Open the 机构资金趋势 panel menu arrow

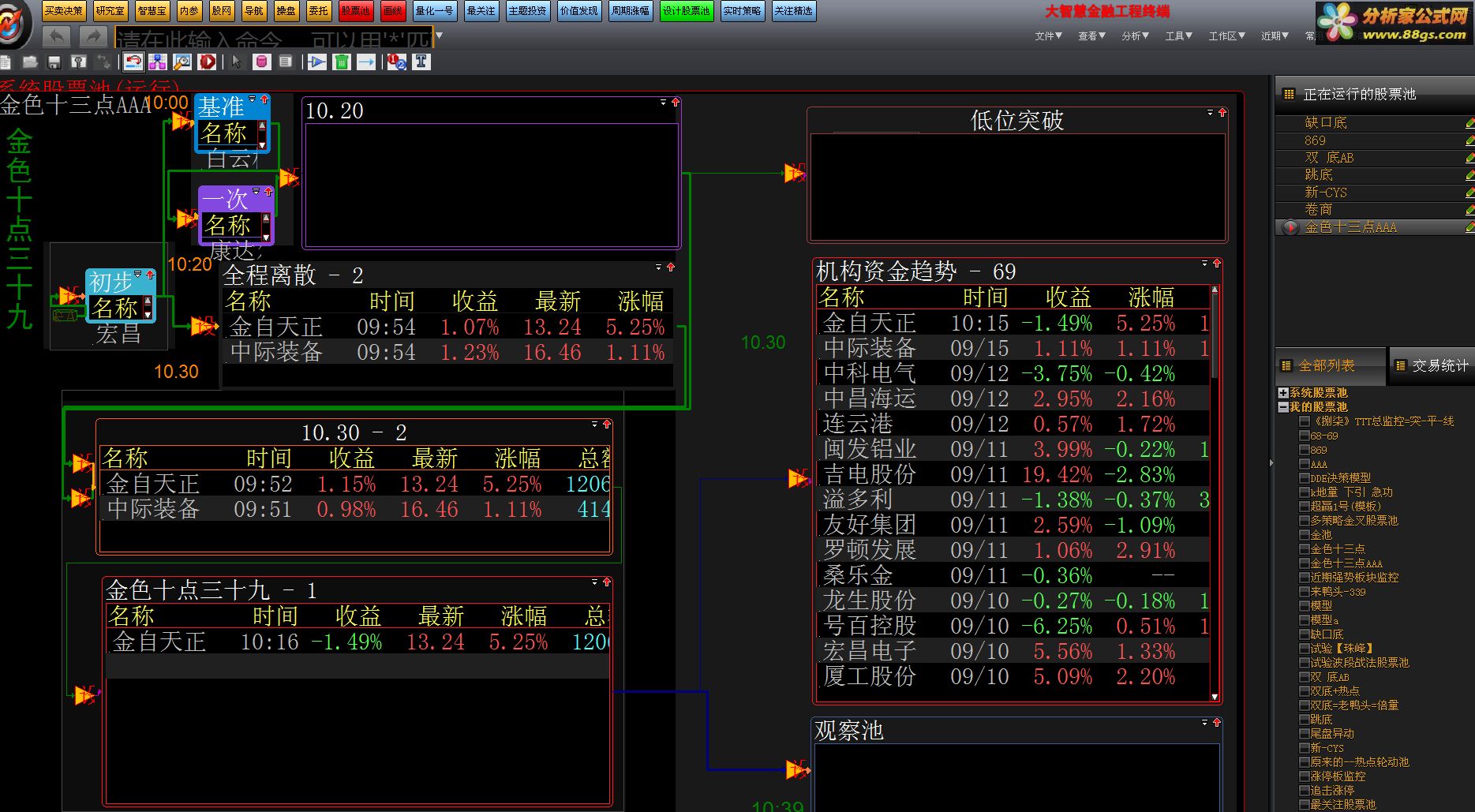coord(1204,264)
